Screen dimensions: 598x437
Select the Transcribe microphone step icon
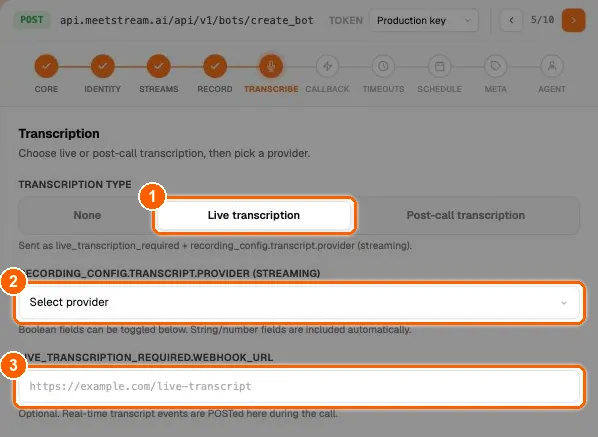click(x=271, y=66)
